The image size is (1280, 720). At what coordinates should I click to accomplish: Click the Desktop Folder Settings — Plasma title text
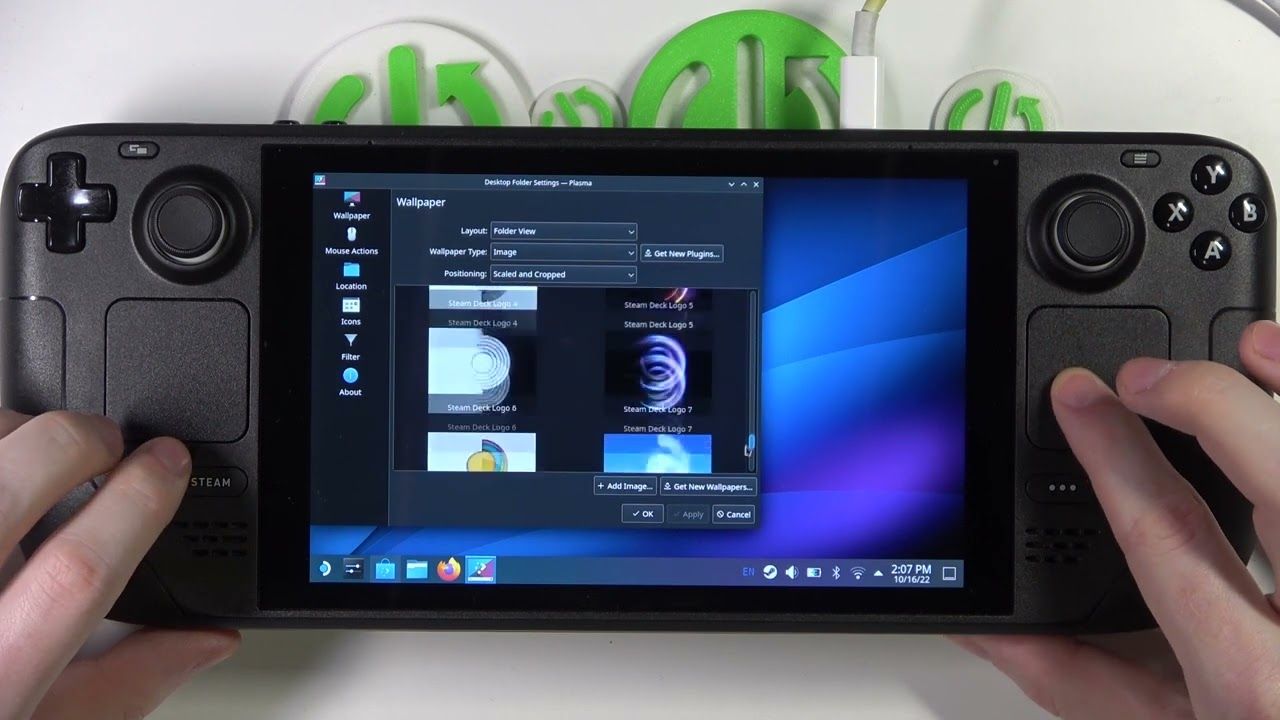click(536, 183)
